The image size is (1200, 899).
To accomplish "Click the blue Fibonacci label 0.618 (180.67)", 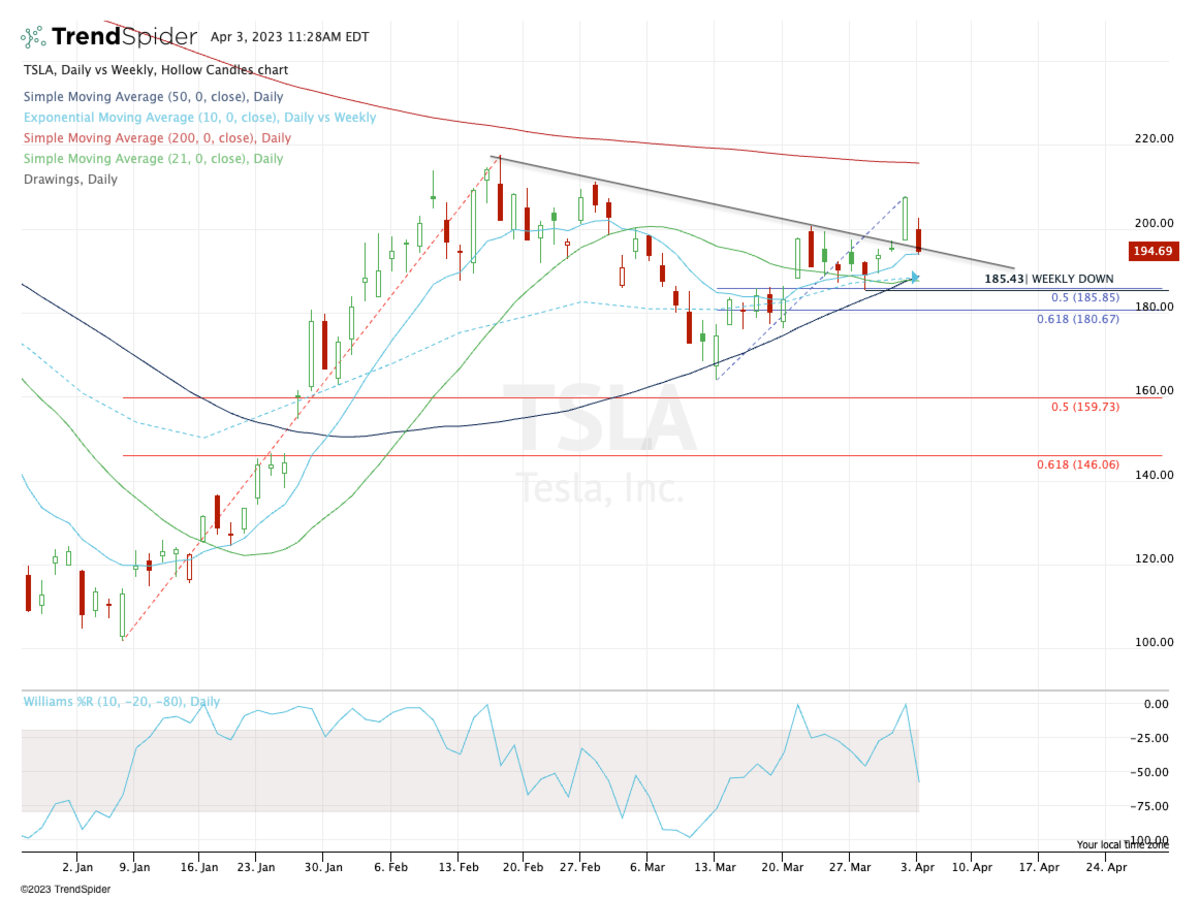I will pyautogui.click(x=1078, y=318).
